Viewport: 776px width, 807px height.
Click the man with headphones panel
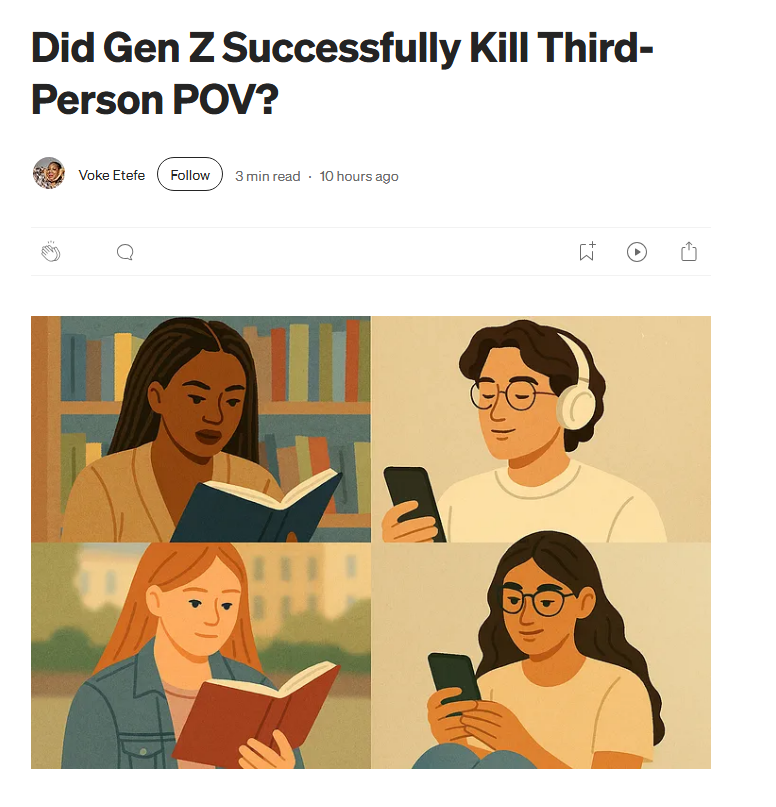[x=541, y=429]
